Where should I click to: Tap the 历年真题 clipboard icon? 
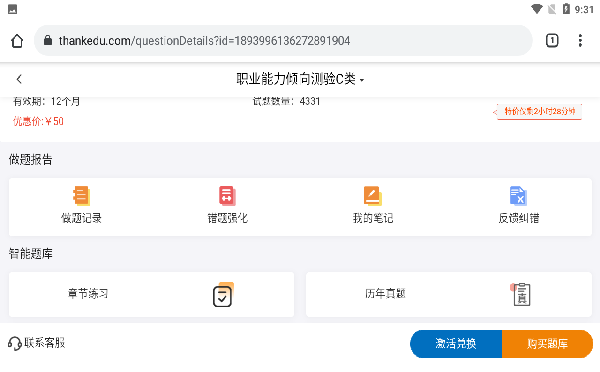(521, 294)
